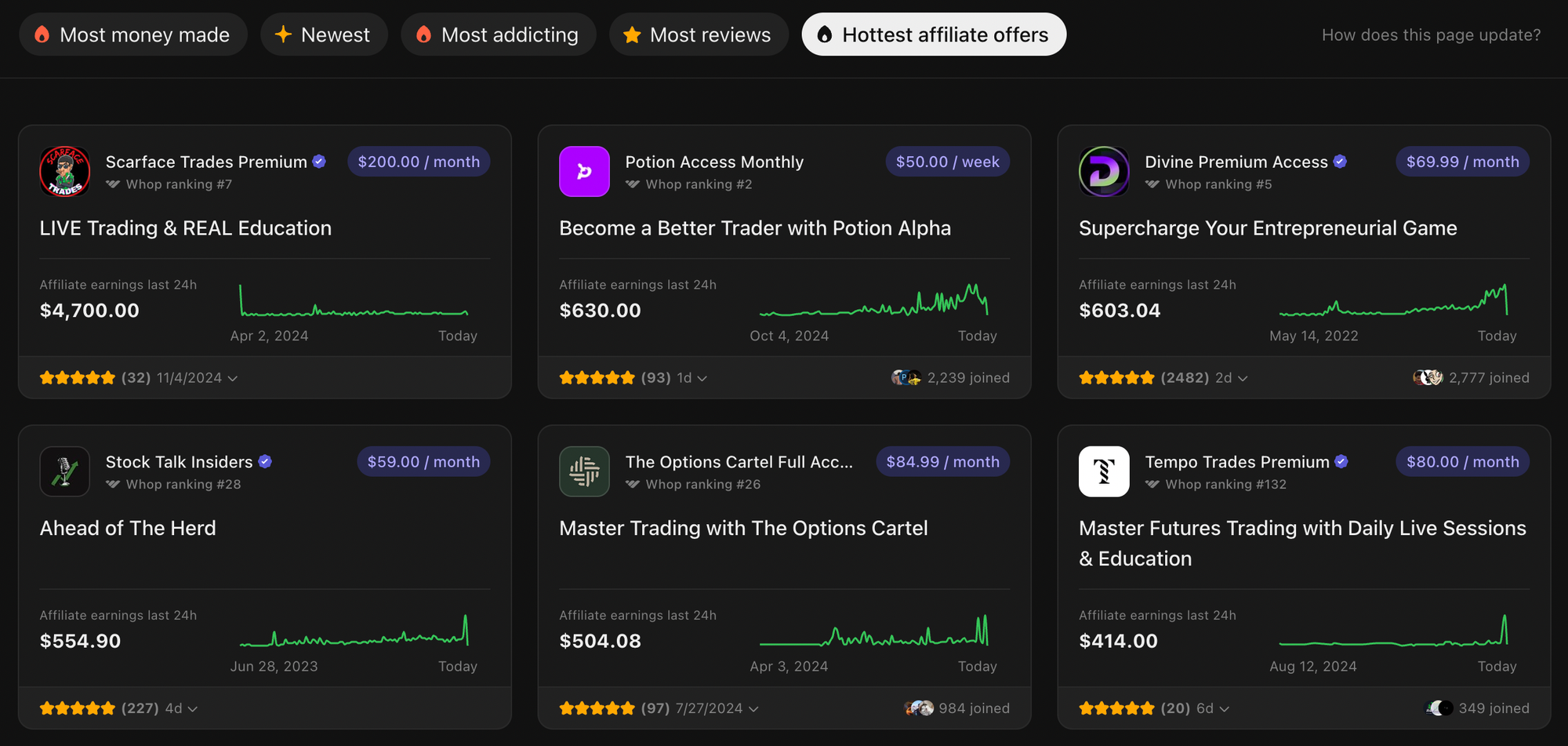Click the five-star rating with (2482) reviews

[1116, 378]
